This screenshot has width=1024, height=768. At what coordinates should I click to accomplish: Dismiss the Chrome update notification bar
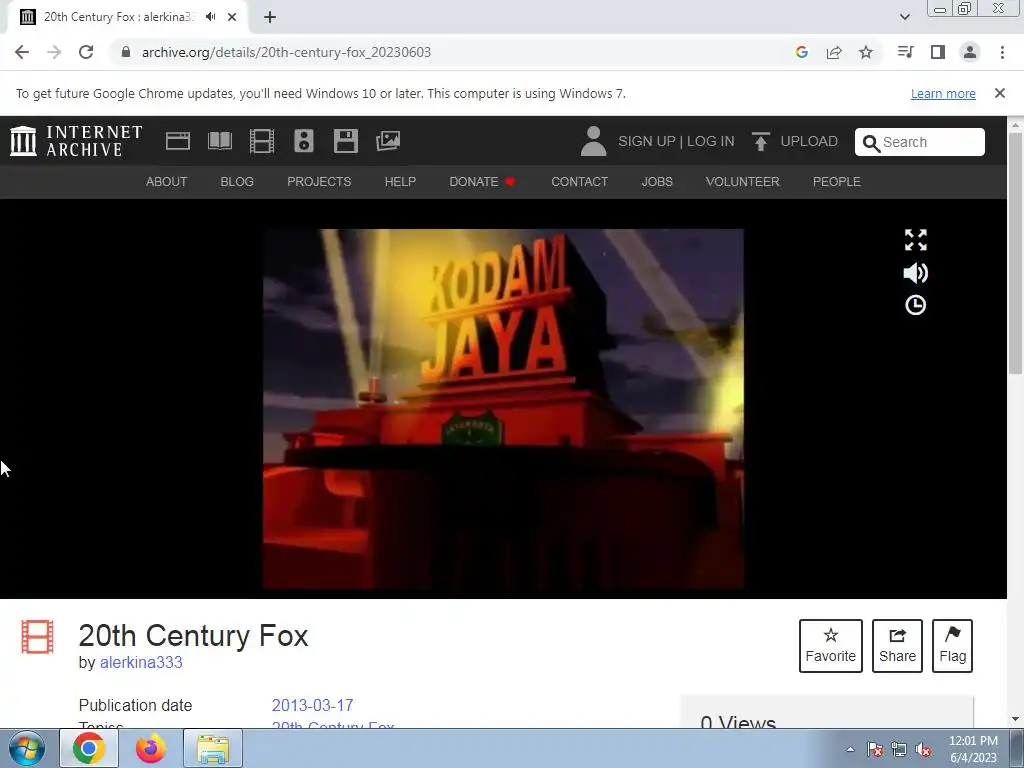(x=1000, y=93)
